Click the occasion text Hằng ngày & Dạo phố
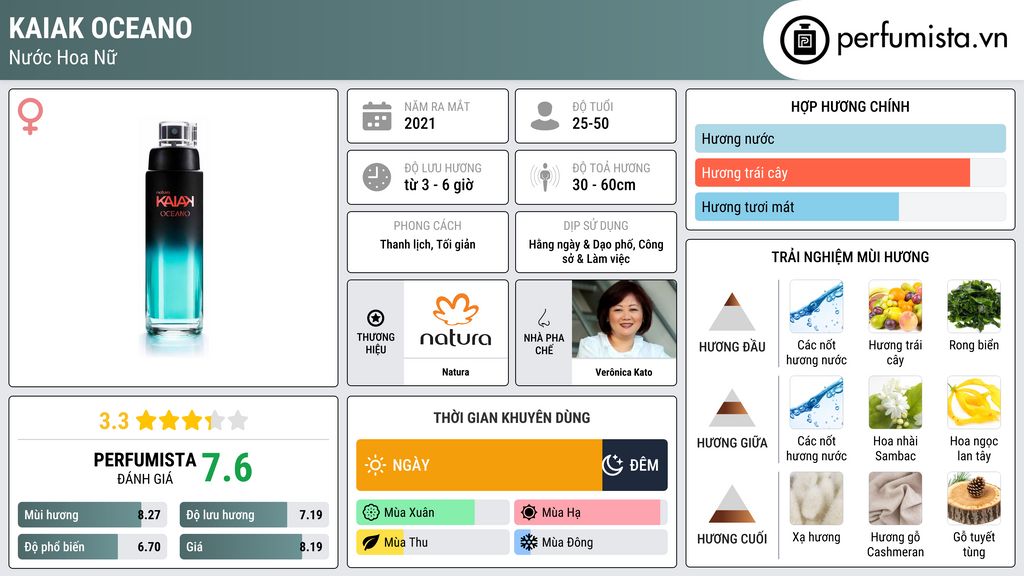 tap(581, 244)
